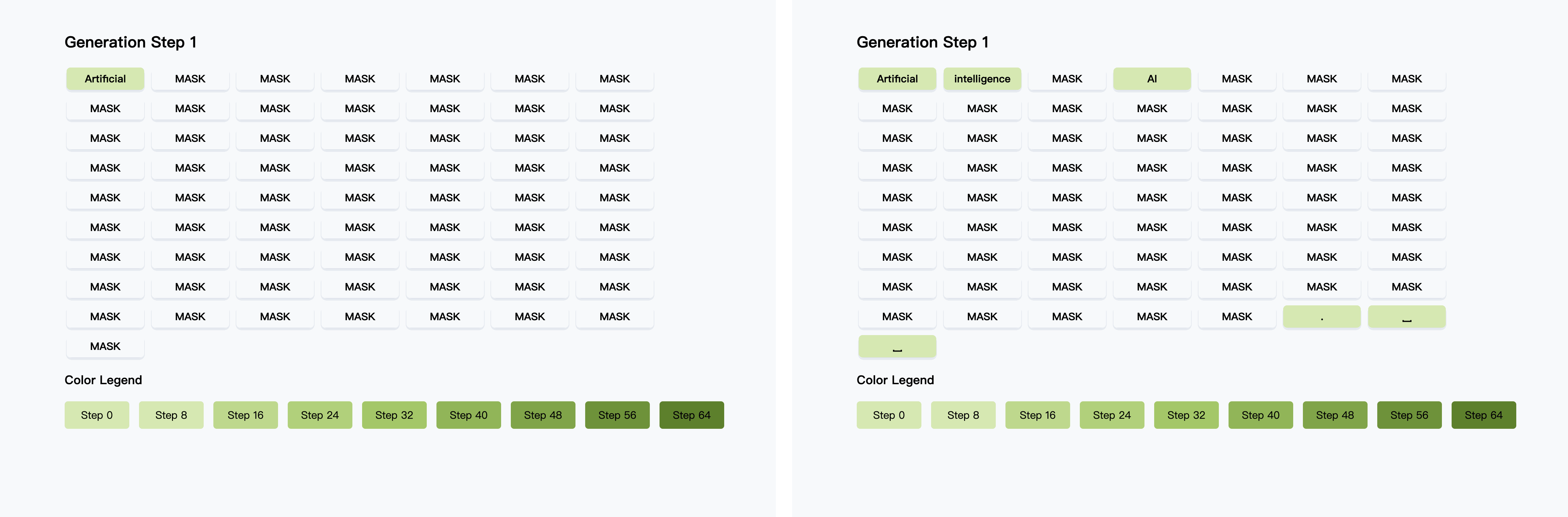Choose the Step 40 swatch in the right legend
The image size is (1568, 517).
(1260, 415)
